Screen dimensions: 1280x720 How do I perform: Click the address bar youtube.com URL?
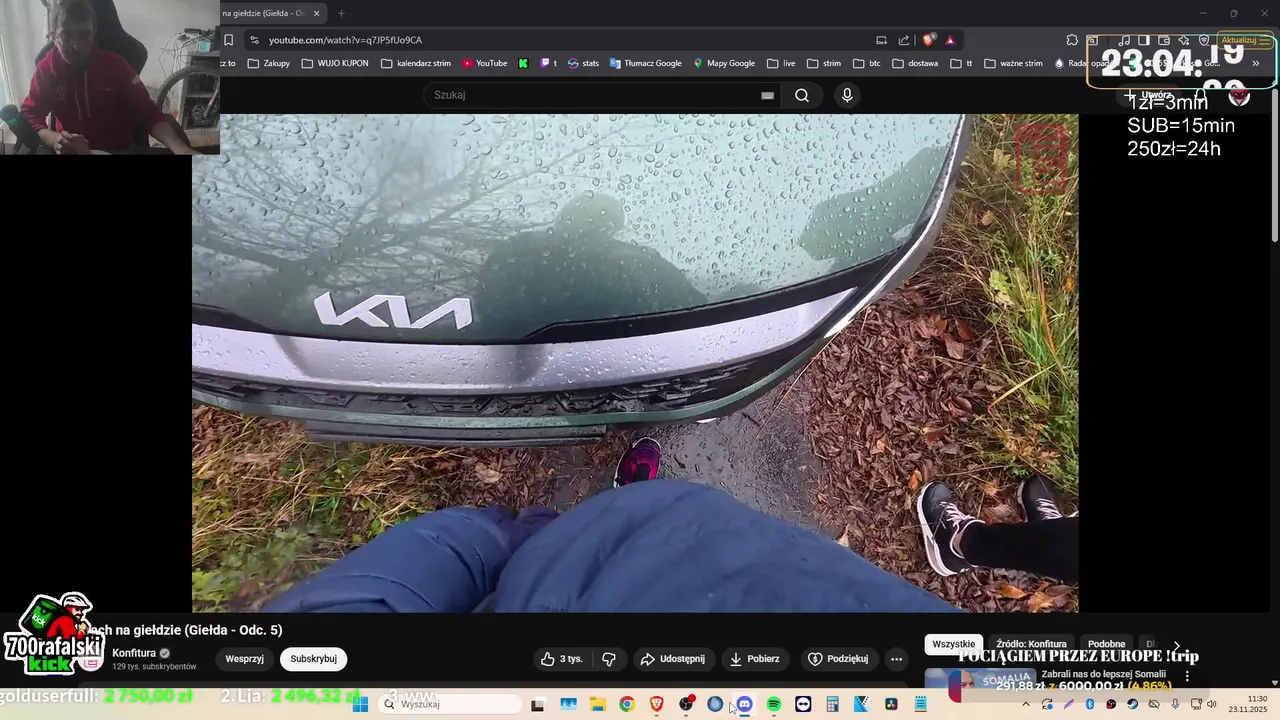click(345, 40)
